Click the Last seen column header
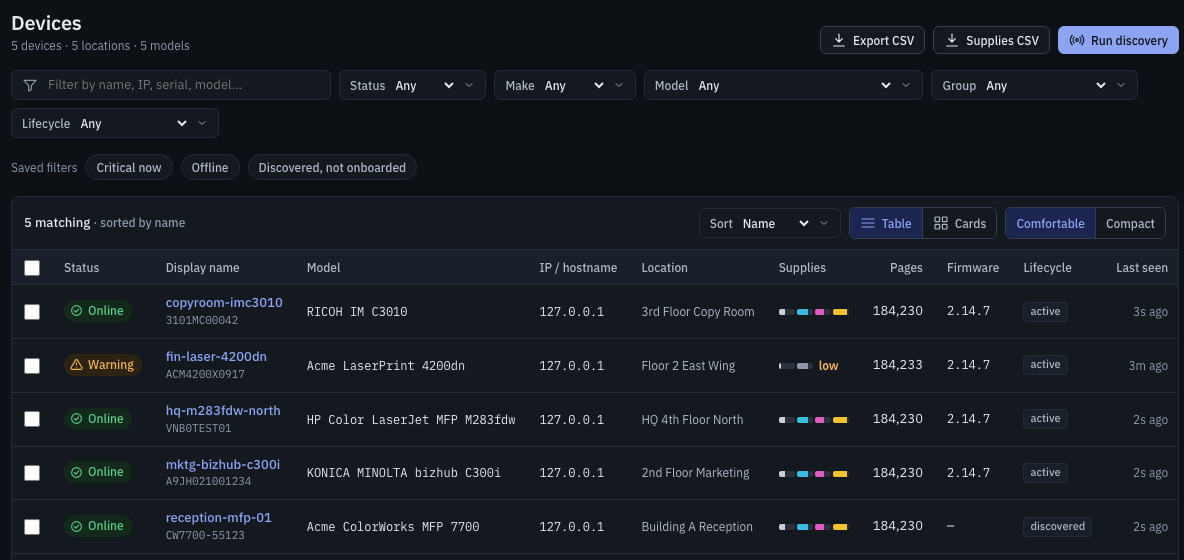The height and width of the screenshot is (560, 1184). [x=1142, y=268]
